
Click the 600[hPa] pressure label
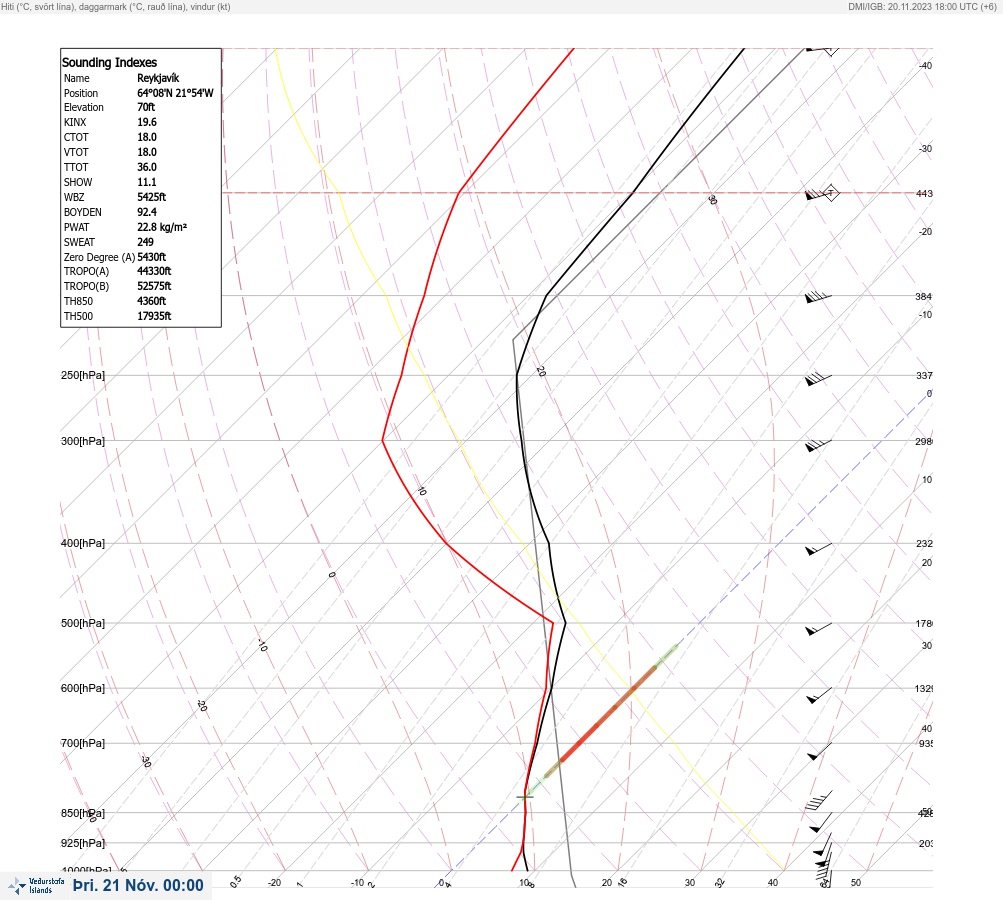[83, 689]
